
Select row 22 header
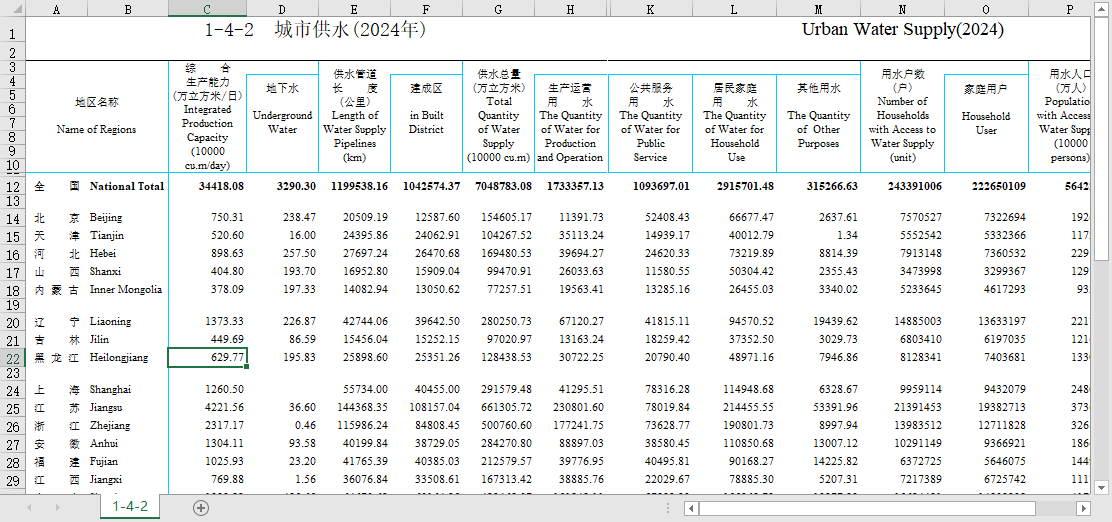tap(12, 358)
